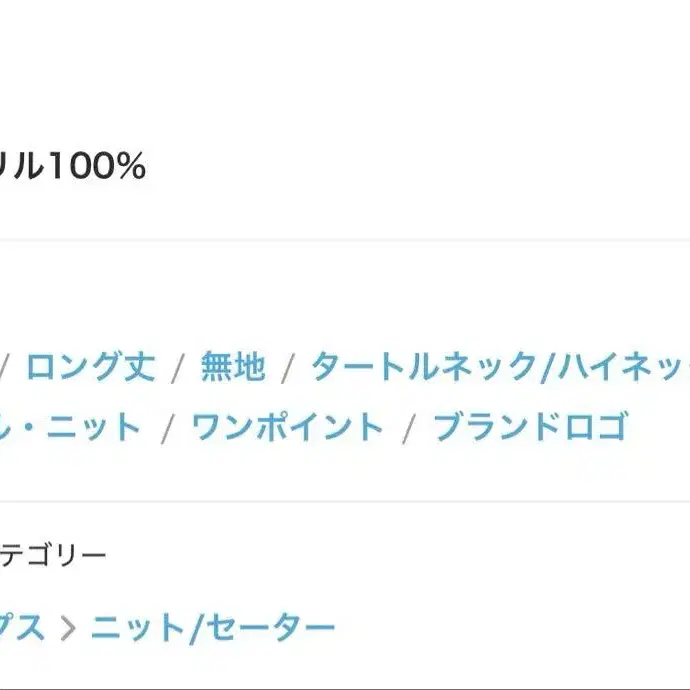Viewport: 690px width, 690px height.
Task: Open the ブランドロゴ tag link
Action: click(531, 426)
